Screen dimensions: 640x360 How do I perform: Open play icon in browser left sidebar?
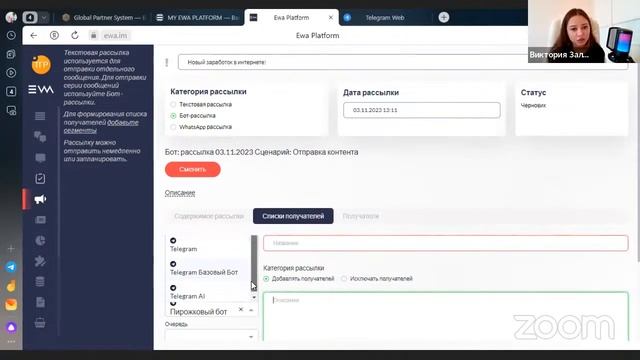(11, 73)
